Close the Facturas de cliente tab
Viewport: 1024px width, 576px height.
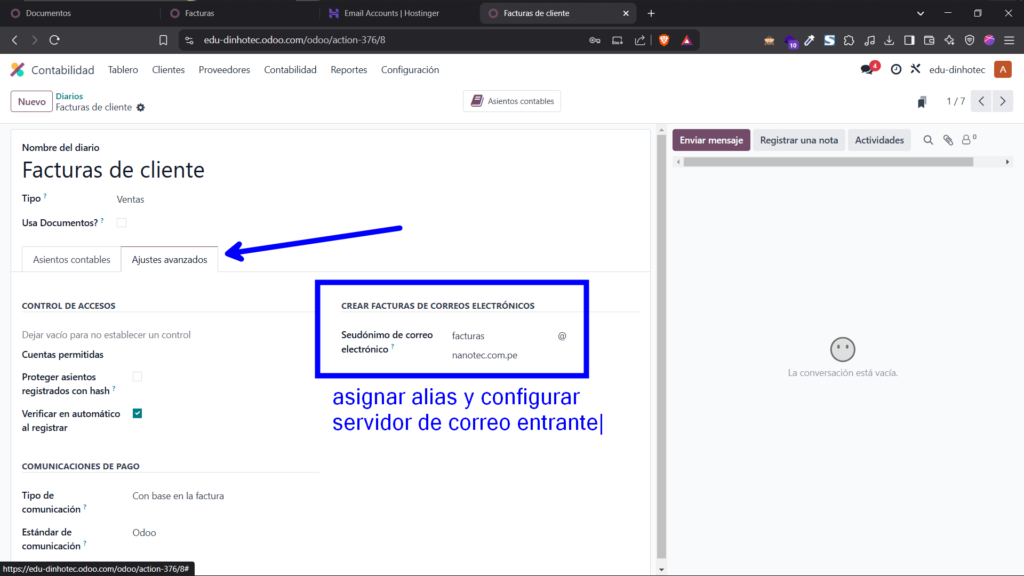[x=626, y=13]
